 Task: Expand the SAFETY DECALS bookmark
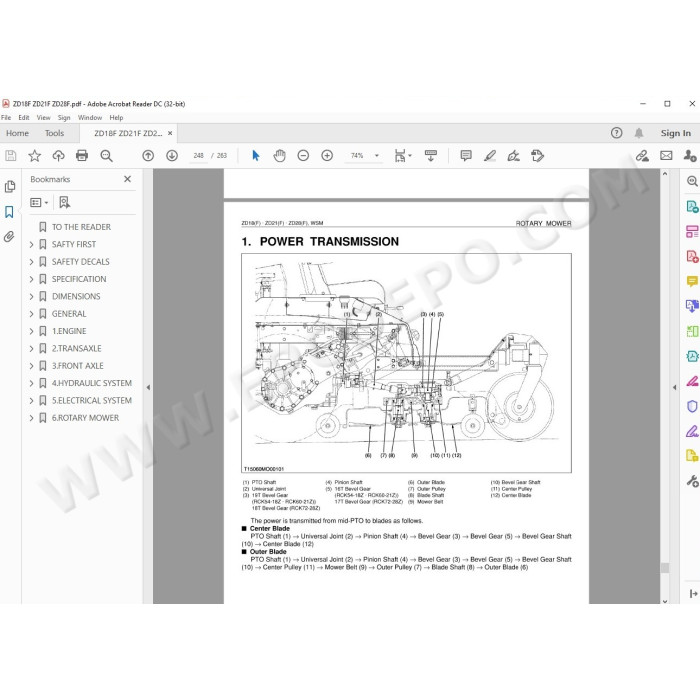pyautogui.click(x=31, y=262)
